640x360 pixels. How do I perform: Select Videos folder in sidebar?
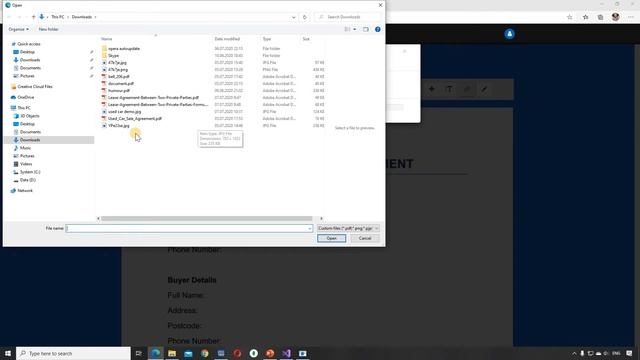(26, 164)
